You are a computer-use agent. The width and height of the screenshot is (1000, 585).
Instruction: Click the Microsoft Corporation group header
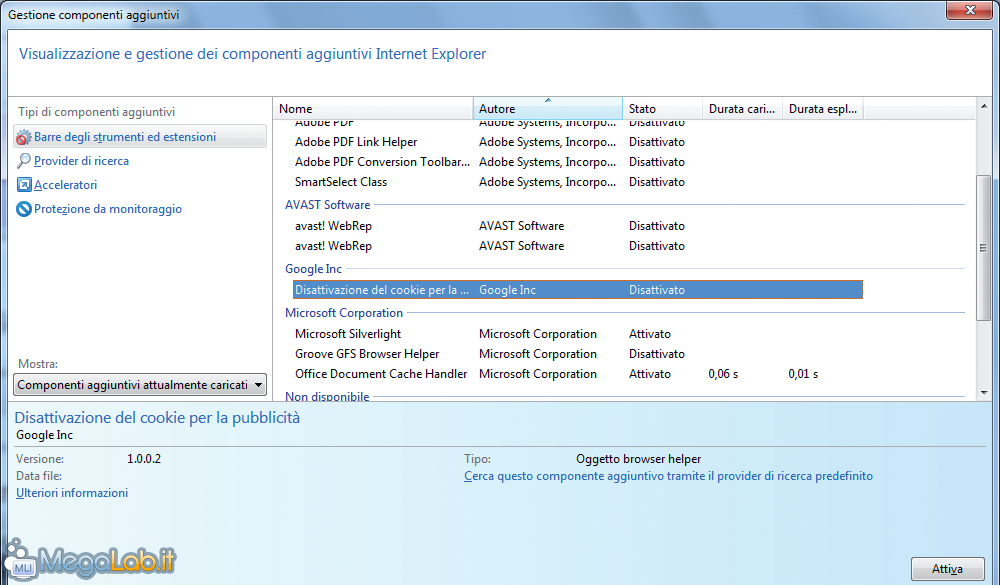(x=344, y=313)
